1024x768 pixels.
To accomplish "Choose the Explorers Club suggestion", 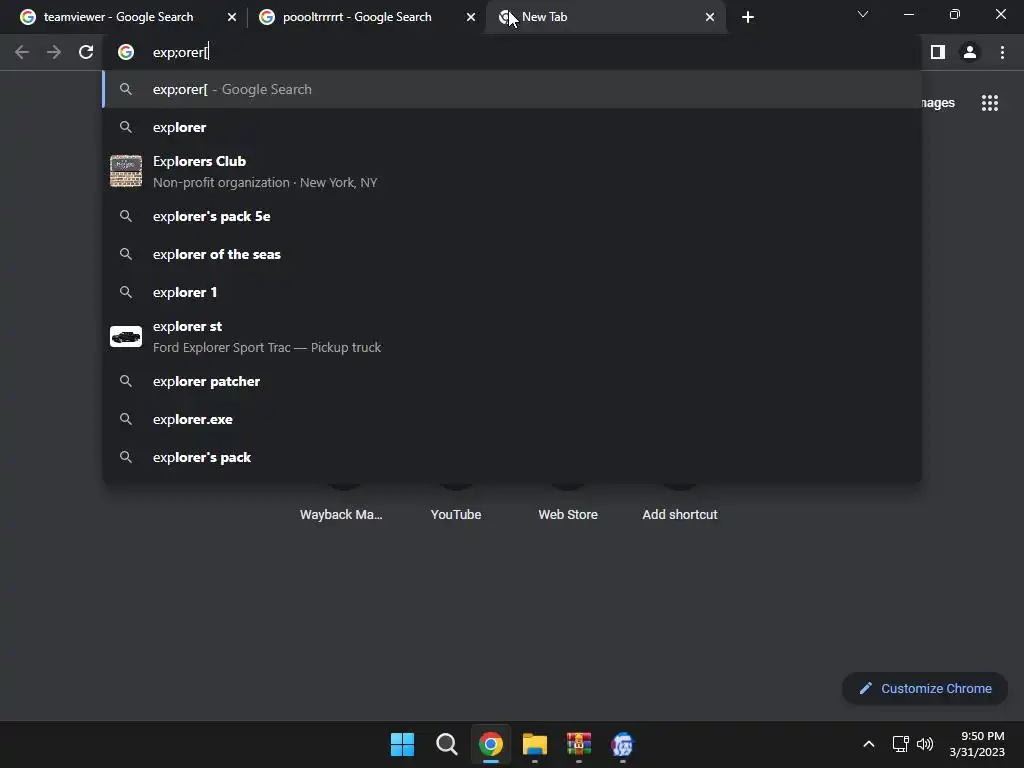I will (x=512, y=171).
